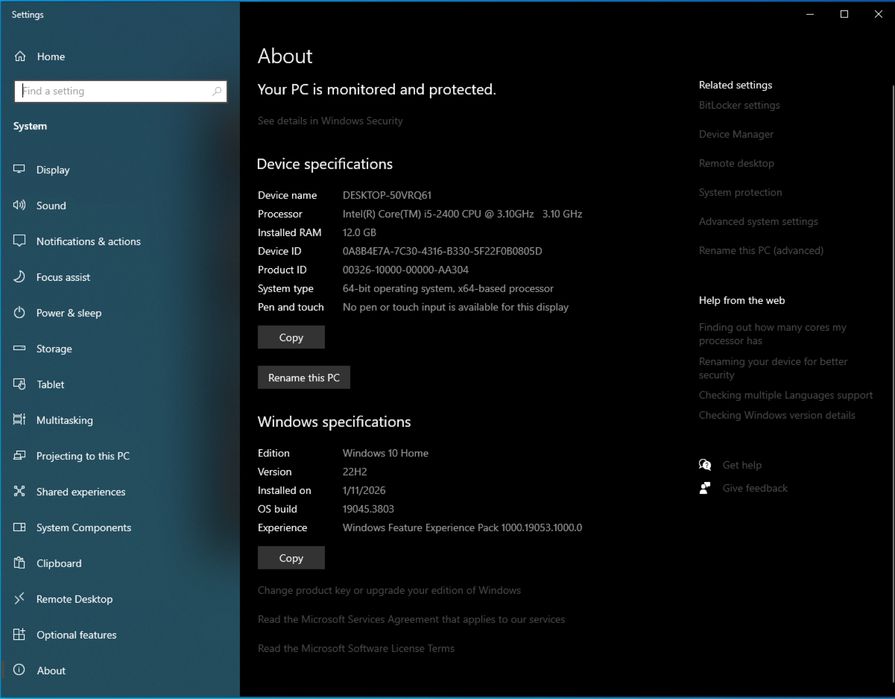Open Clipboard settings label
This screenshot has height=699, width=895.
[x=59, y=564]
